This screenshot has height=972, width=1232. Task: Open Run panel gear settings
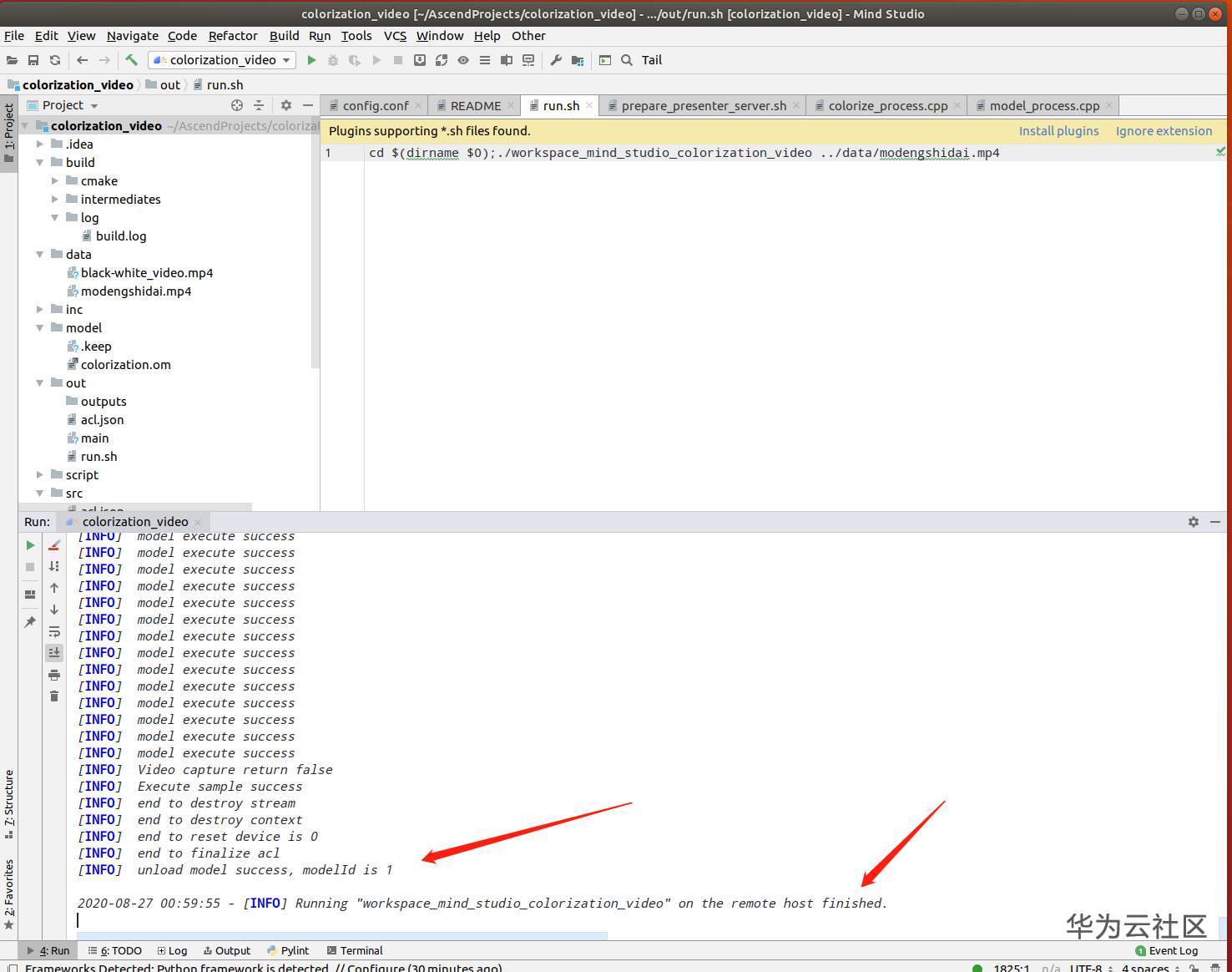(x=1194, y=522)
